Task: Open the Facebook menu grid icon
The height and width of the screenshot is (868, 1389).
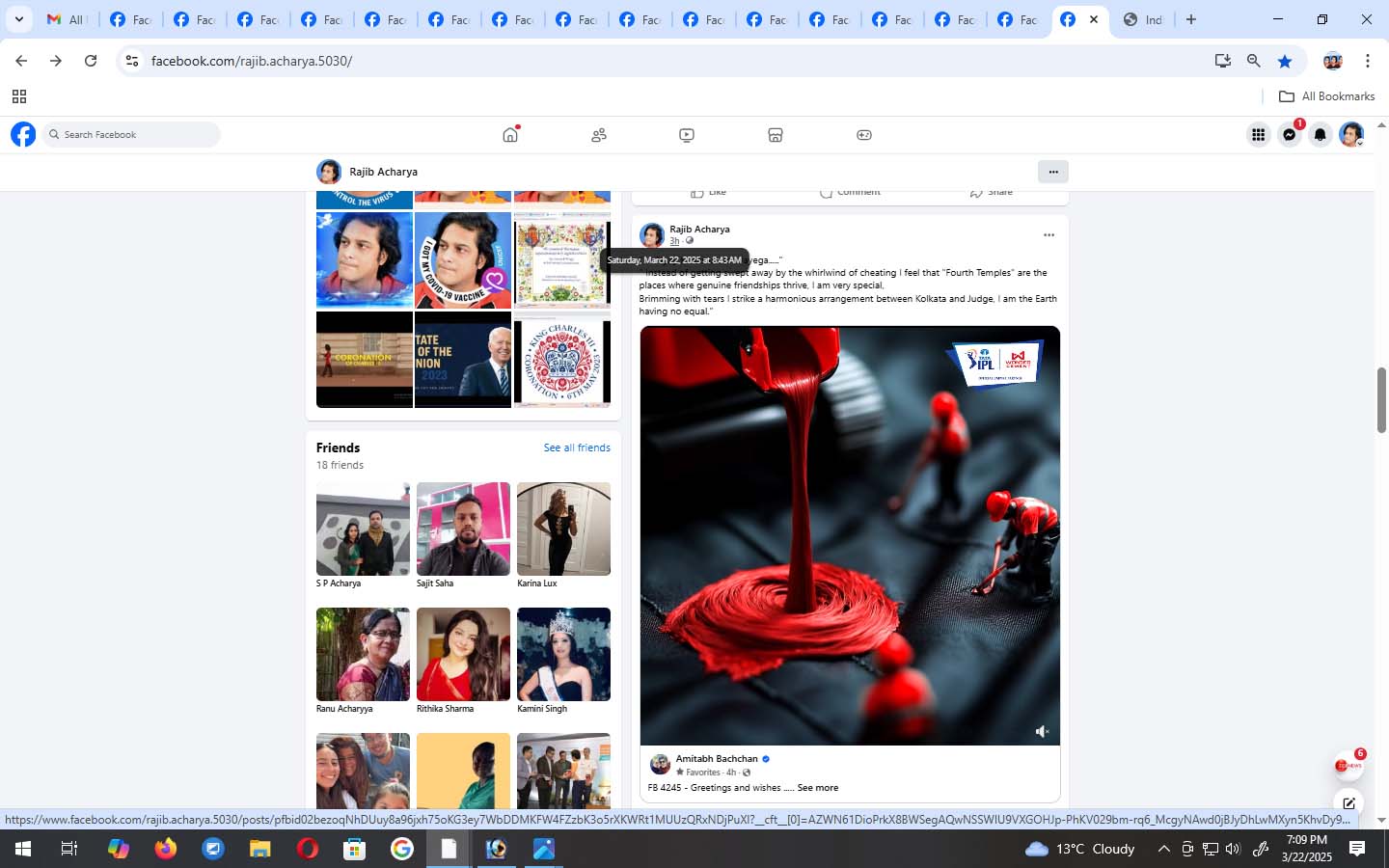Action: [1258, 135]
